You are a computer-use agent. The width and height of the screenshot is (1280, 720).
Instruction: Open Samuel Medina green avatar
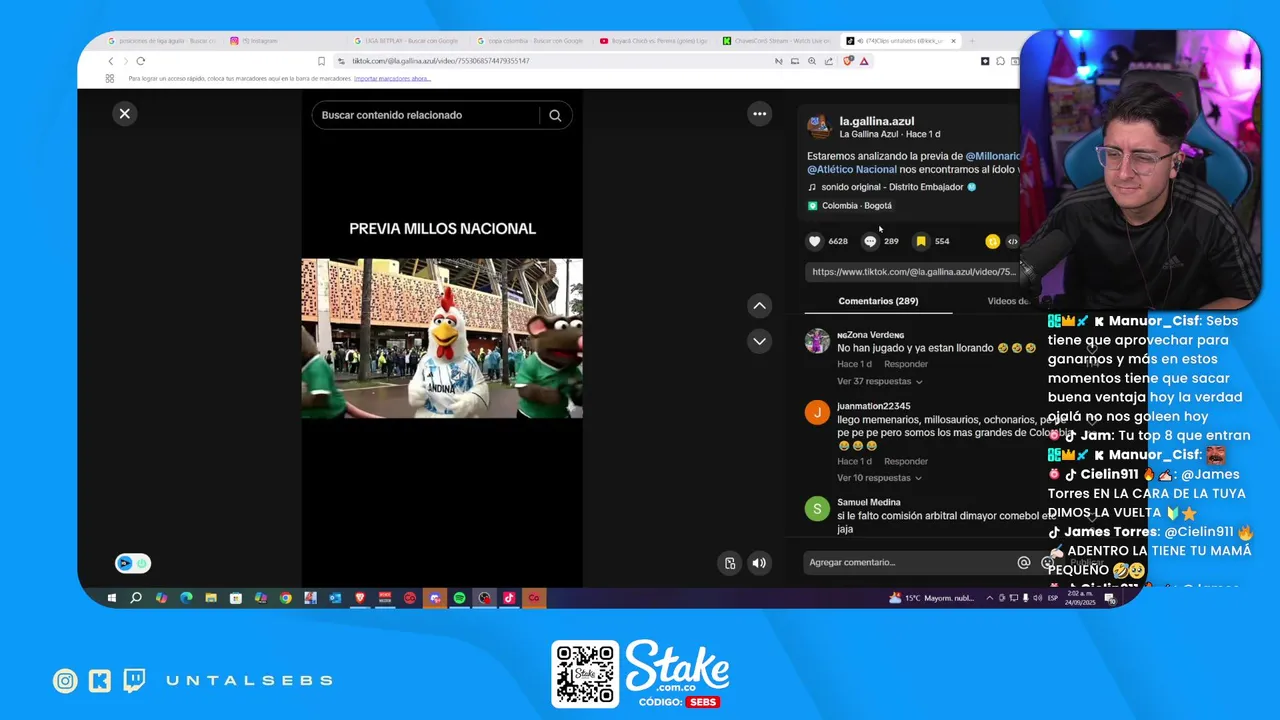(817, 508)
